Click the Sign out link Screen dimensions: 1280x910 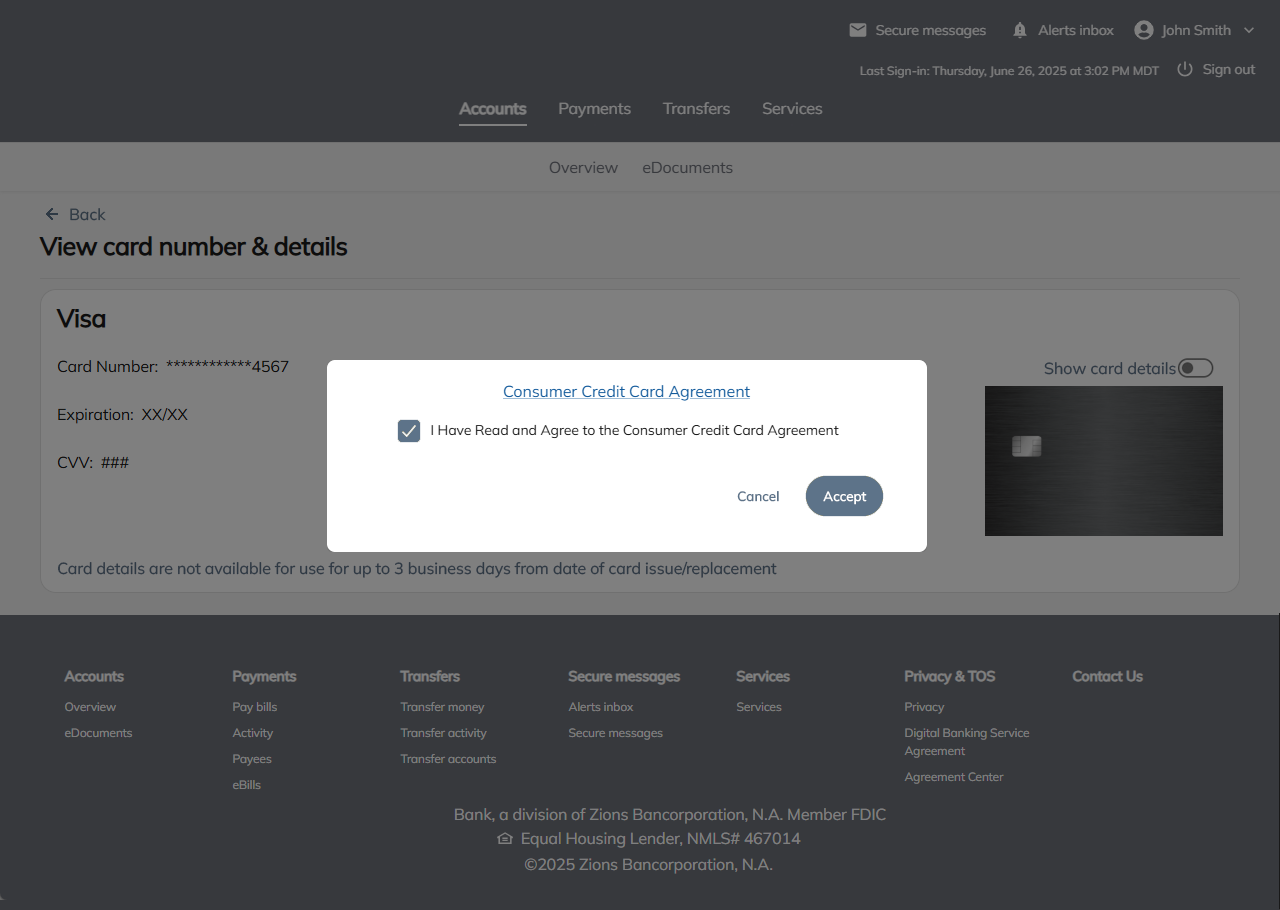point(1229,69)
